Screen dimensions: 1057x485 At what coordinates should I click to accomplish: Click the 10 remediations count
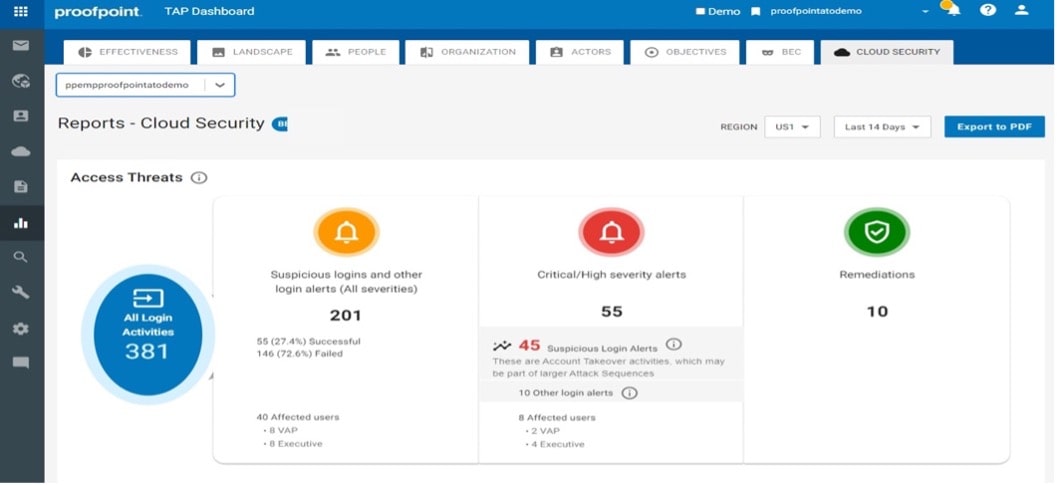(877, 312)
